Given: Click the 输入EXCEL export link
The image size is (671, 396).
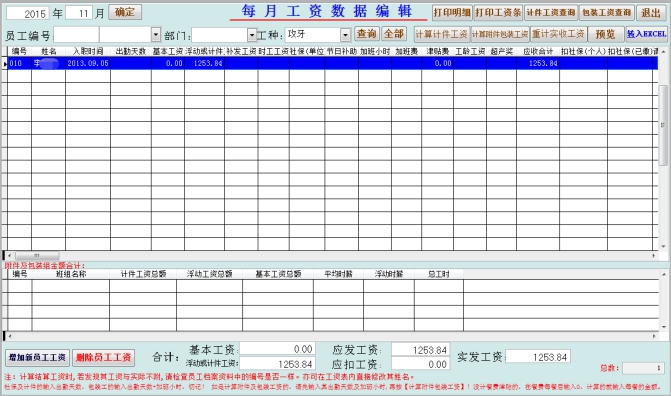Looking at the screenshot, I should tap(646, 34).
